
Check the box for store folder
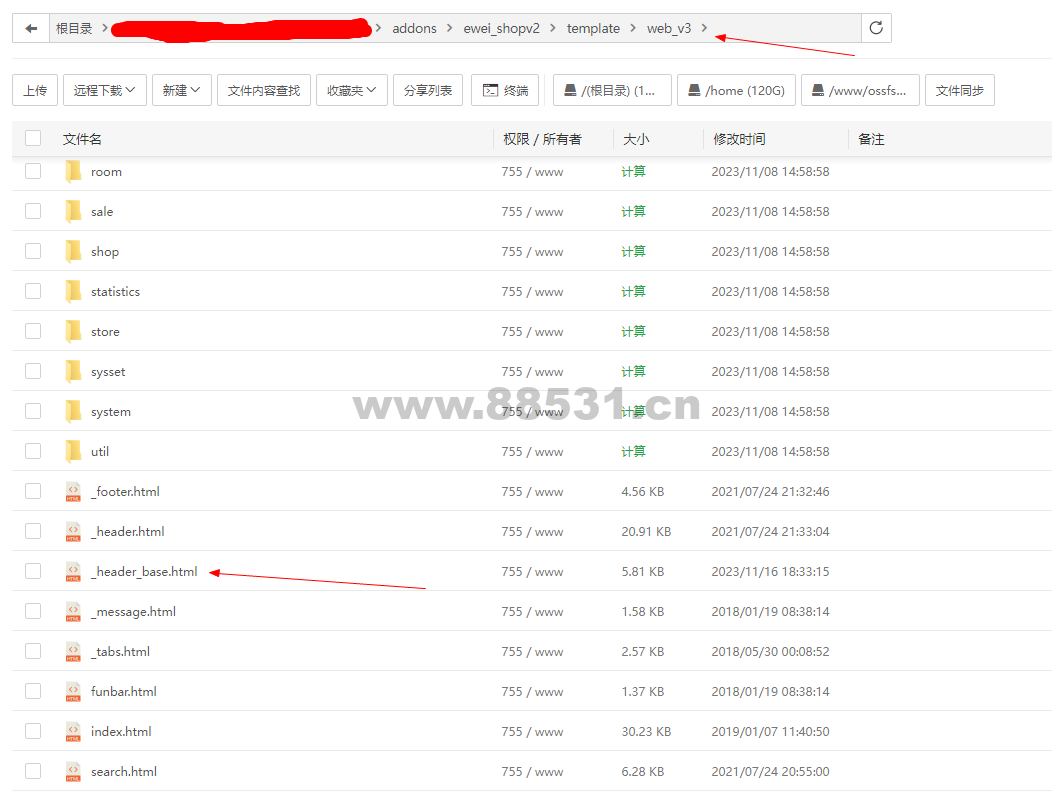click(33, 331)
